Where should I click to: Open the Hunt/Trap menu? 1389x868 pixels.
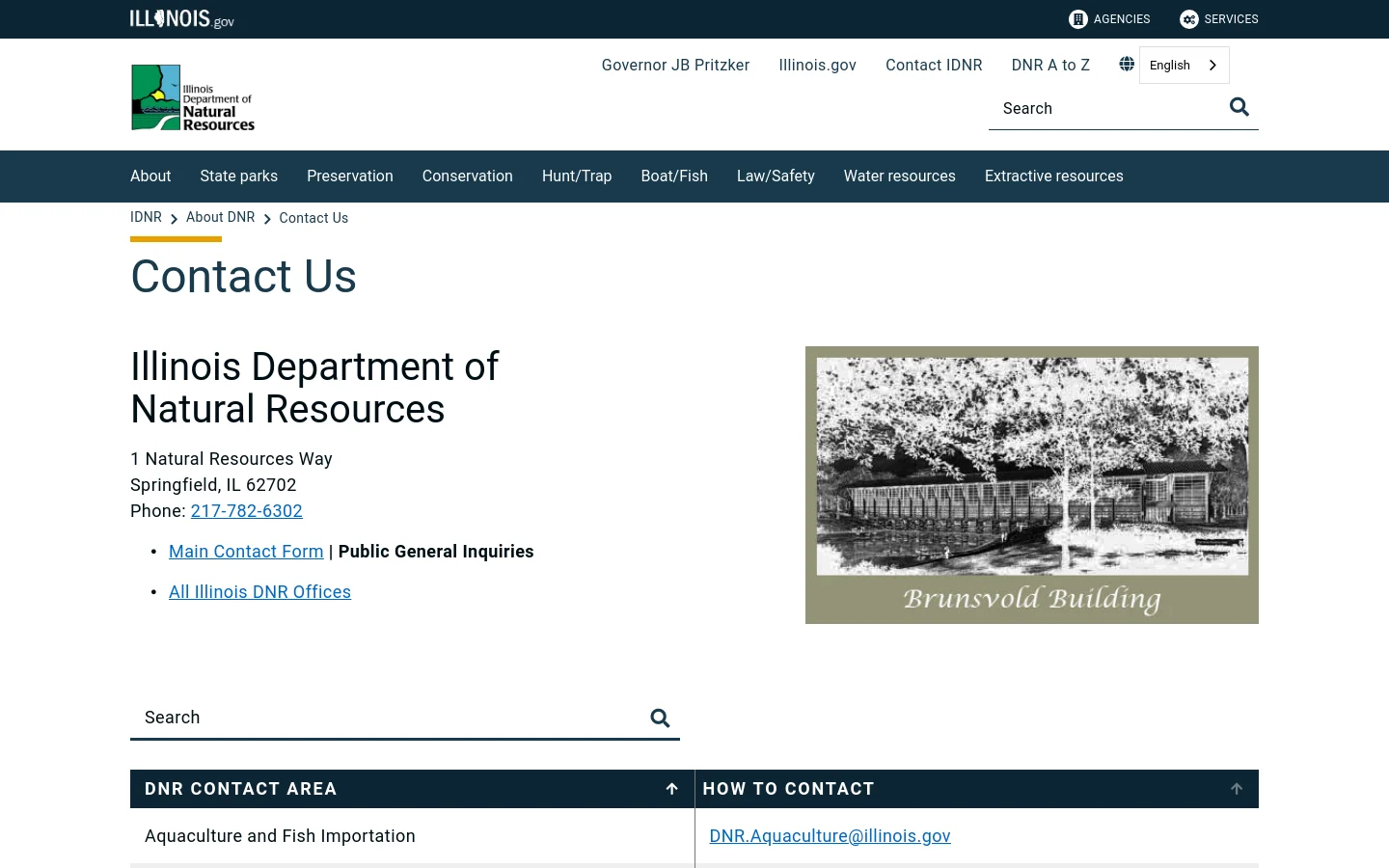pyautogui.click(x=577, y=176)
